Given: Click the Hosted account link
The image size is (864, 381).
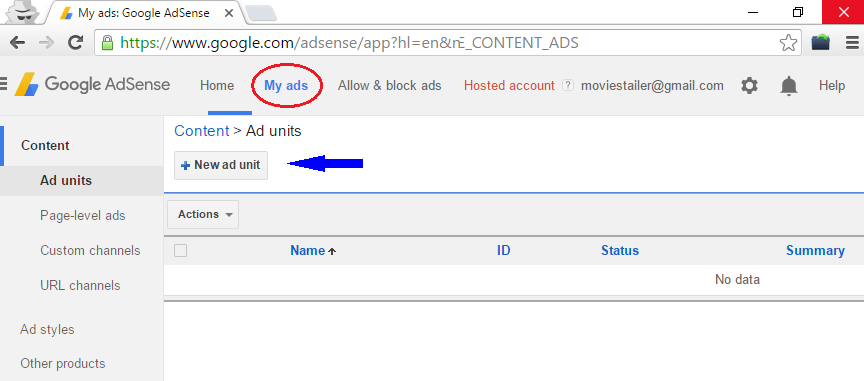Looking at the screenshot, I should click(509, 85).
